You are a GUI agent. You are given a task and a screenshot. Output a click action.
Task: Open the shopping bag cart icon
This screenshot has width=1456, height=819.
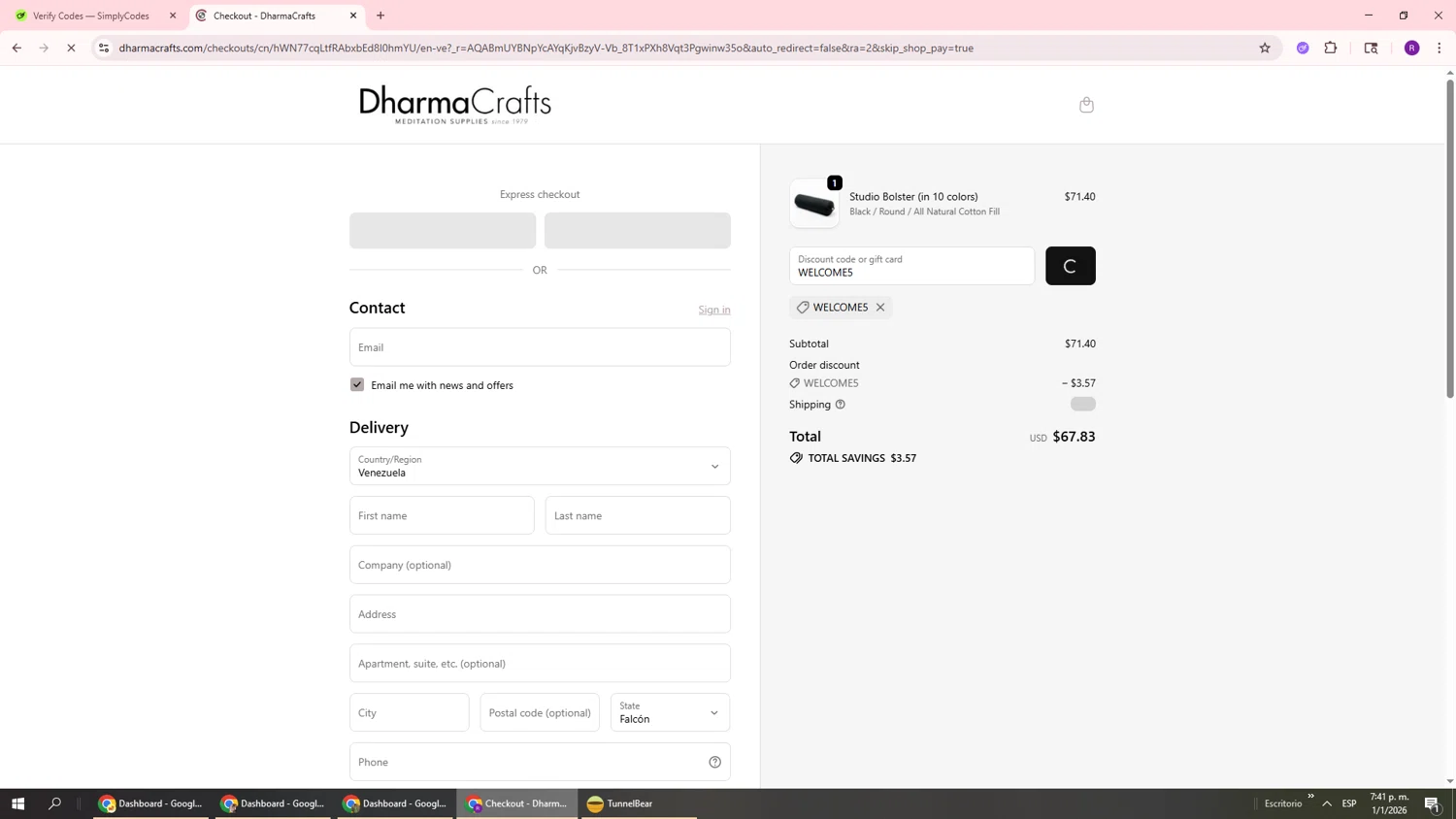pos(1086,105)
